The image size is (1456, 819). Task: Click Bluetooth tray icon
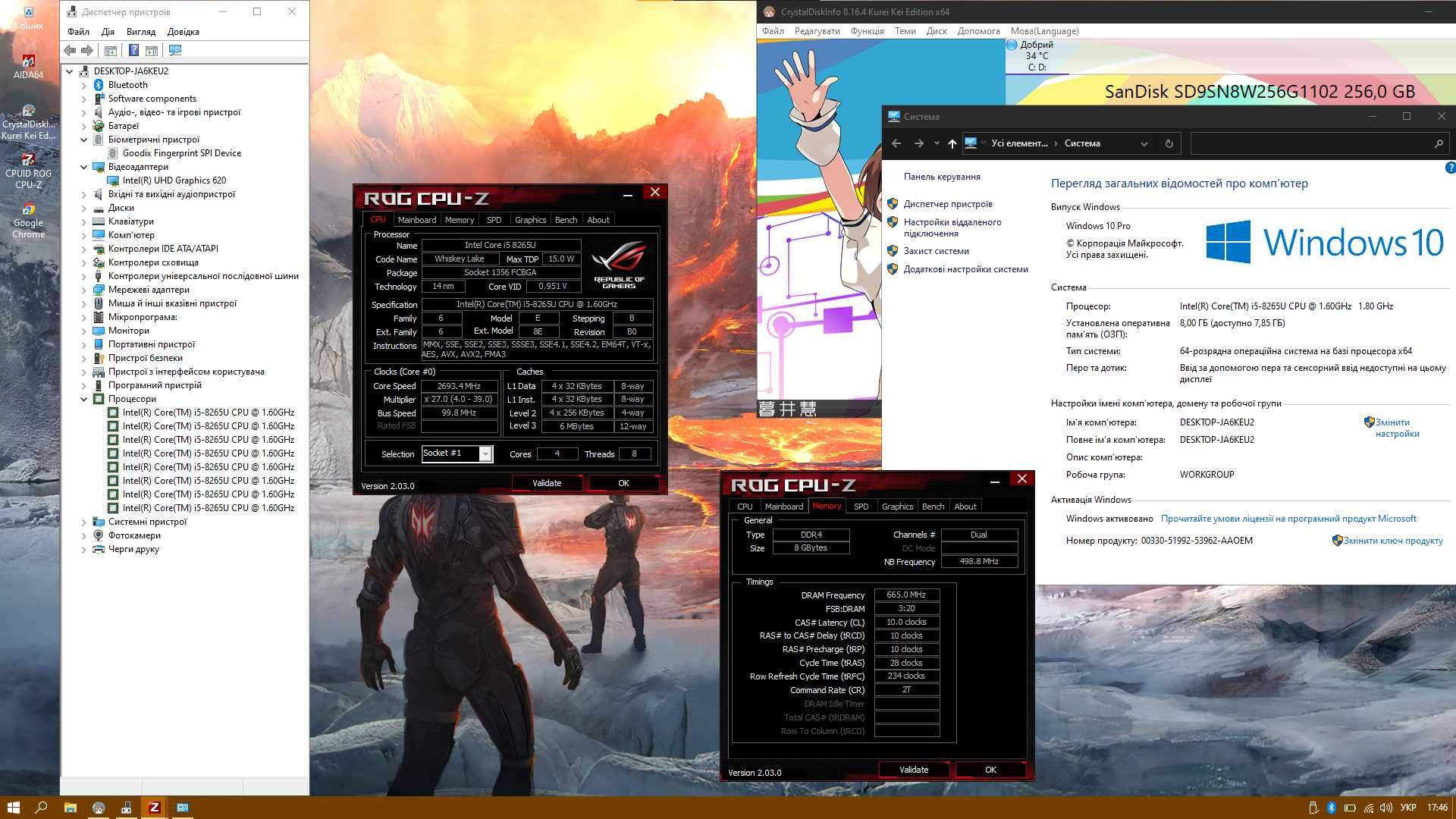[1331, 808]
